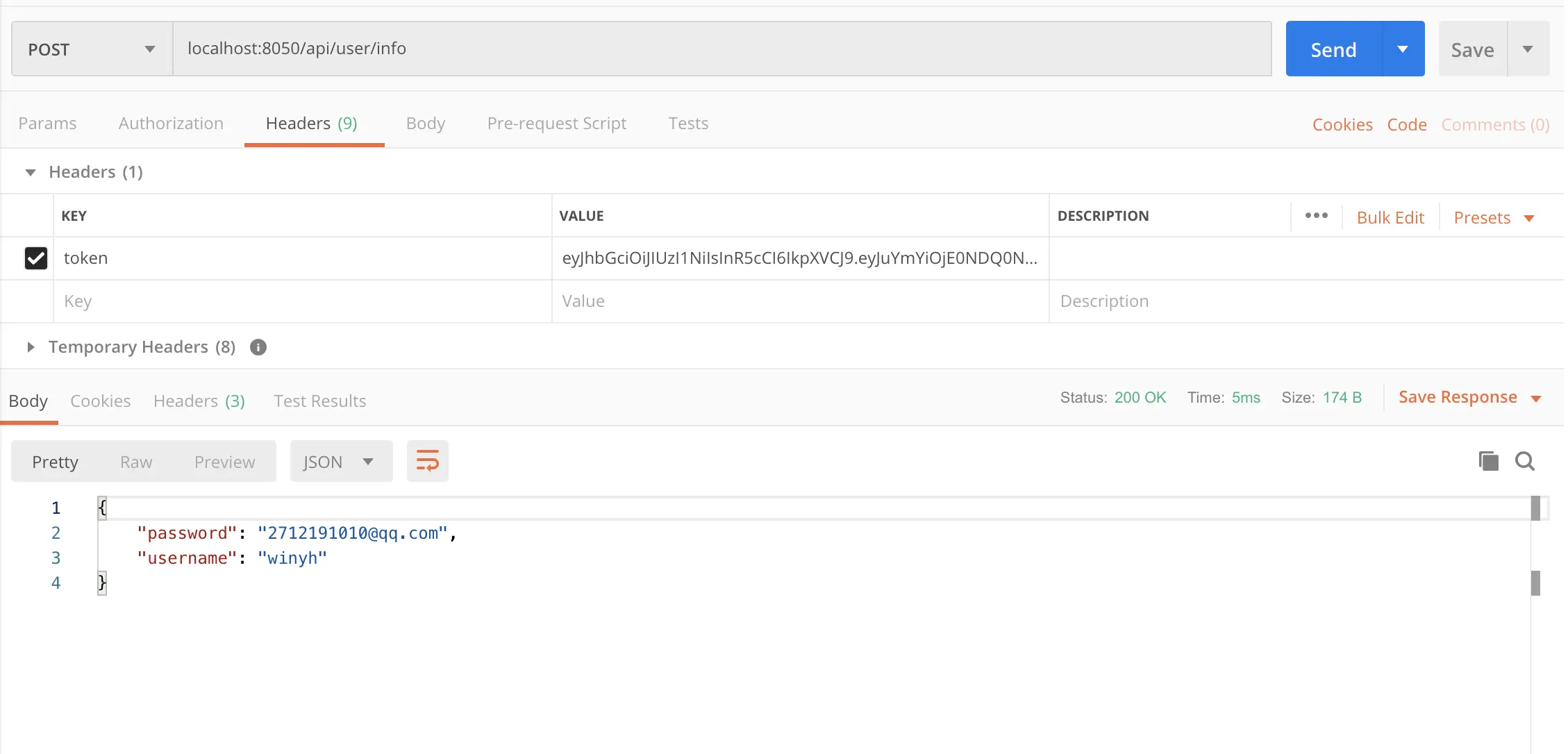Copy response body with the copy icon

click(1488, 461)
